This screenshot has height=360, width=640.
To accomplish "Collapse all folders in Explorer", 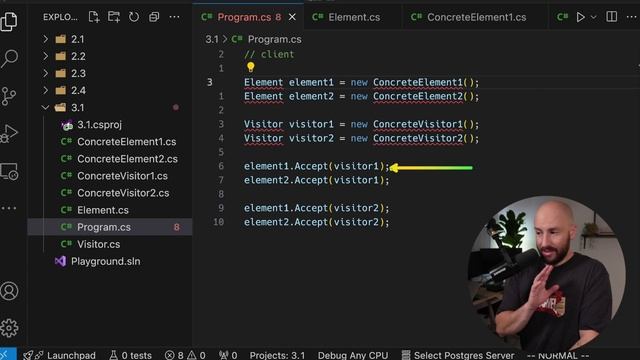I will [154, 17].
